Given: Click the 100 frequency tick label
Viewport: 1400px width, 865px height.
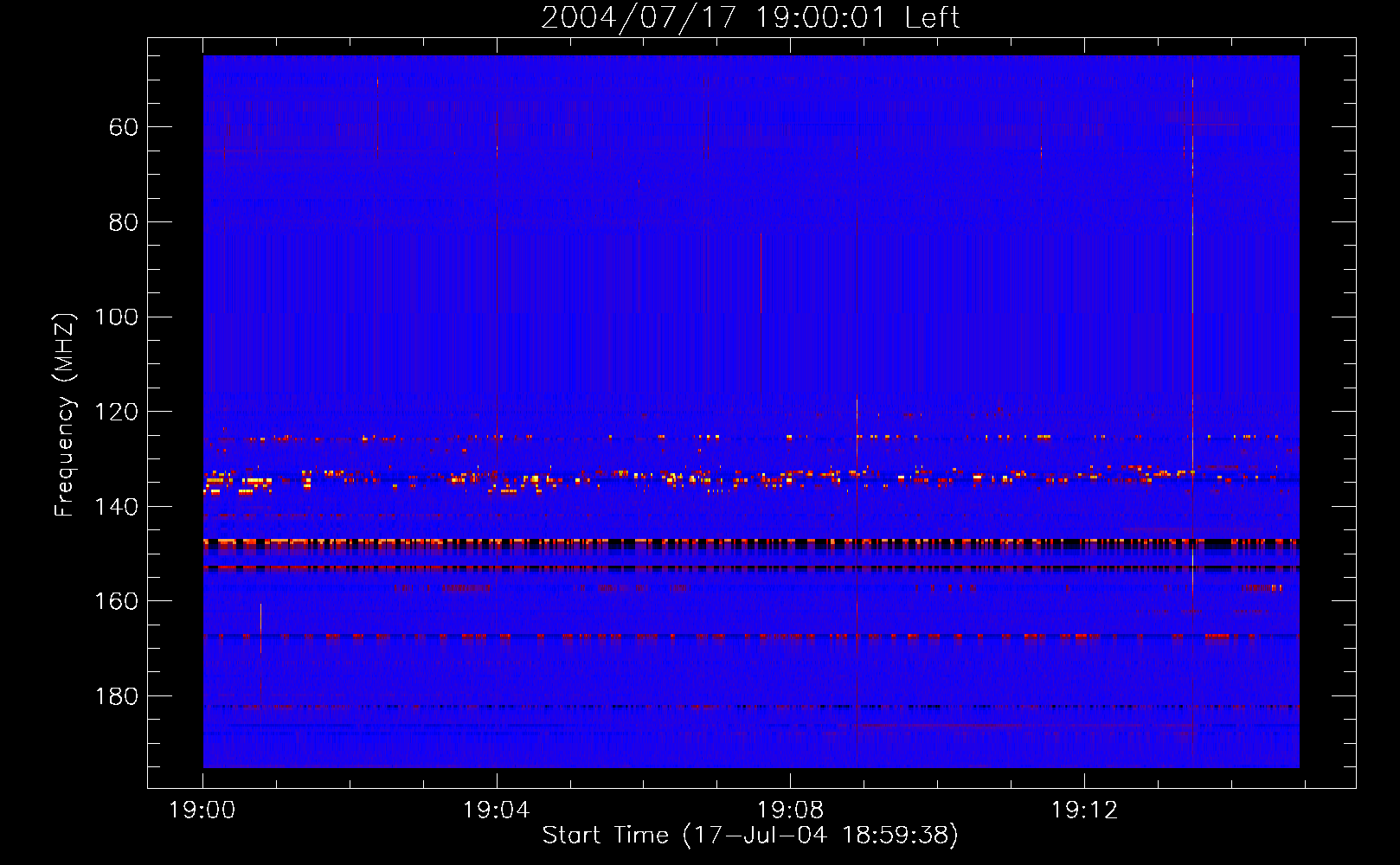Looking at the screenshot, I should (x=116, y=317).
